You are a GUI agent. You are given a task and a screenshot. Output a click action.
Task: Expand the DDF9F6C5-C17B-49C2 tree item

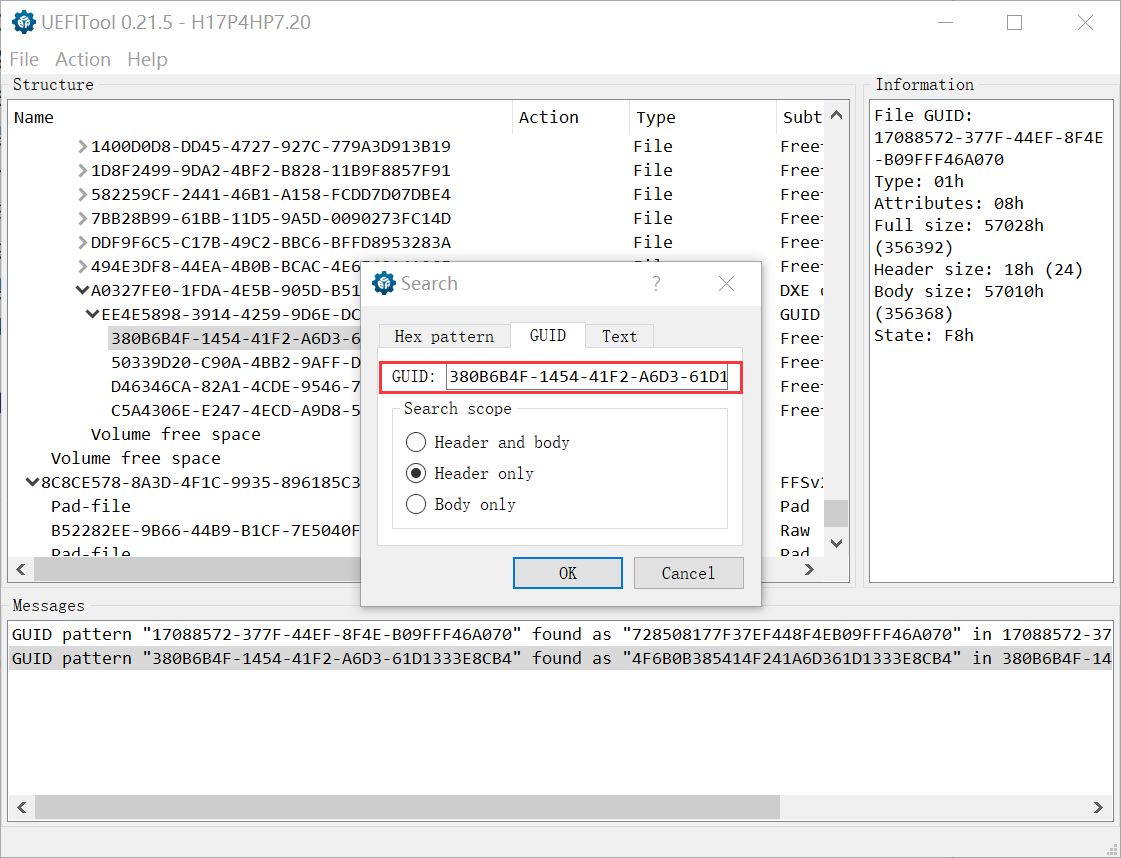point(83,243)
